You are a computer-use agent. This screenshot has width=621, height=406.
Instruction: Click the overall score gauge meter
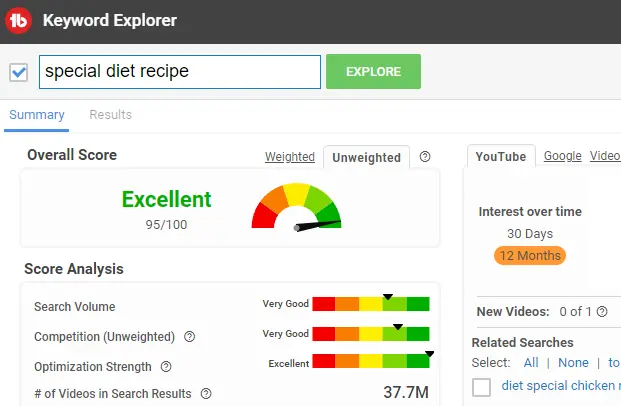point(296,206)
